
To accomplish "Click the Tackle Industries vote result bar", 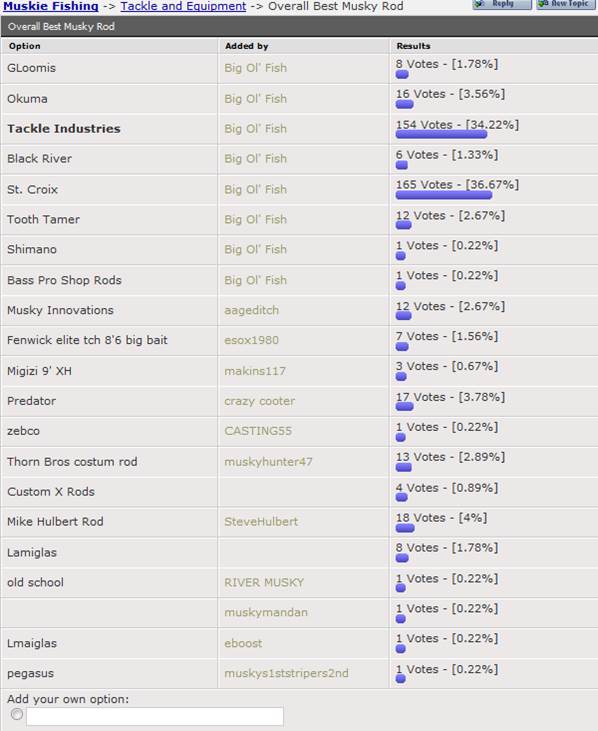I will 441,135.
